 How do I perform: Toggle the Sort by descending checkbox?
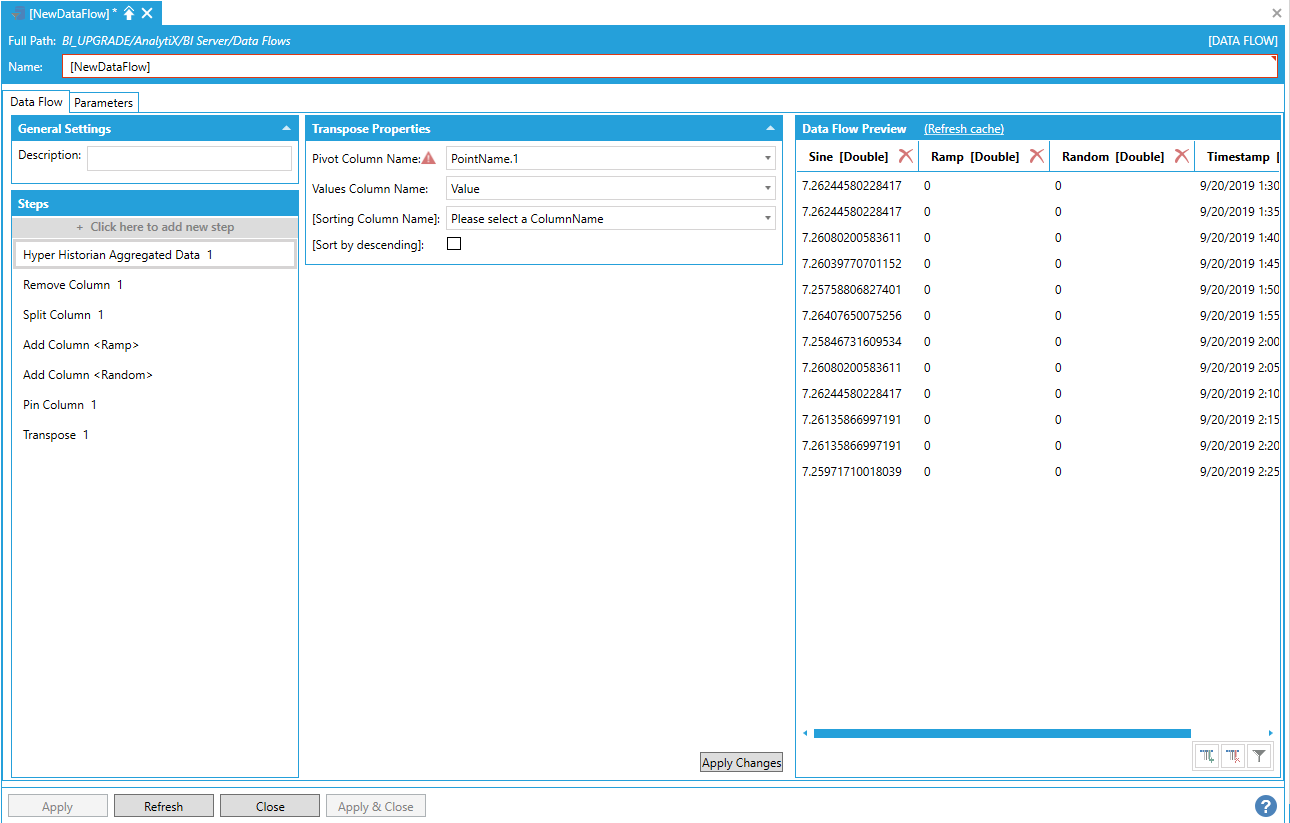(454, 244)
